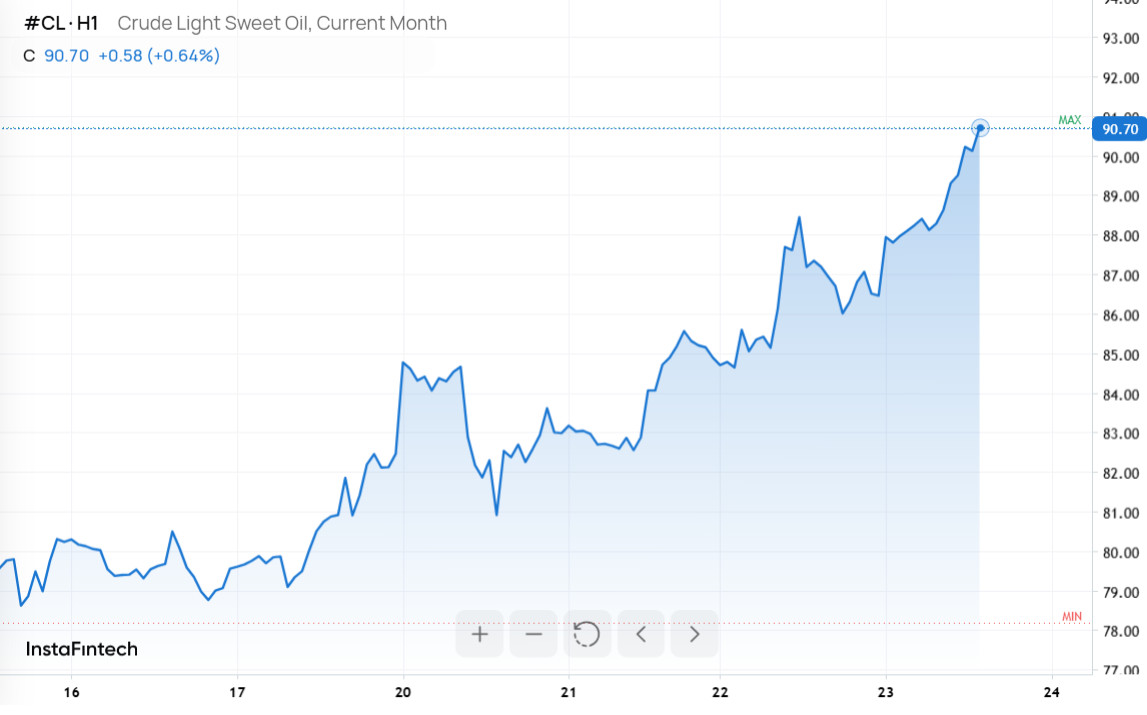Click the 80.00 price axis label
This screenshot has width=1147, height=715.
click(x=1121, y=553)
